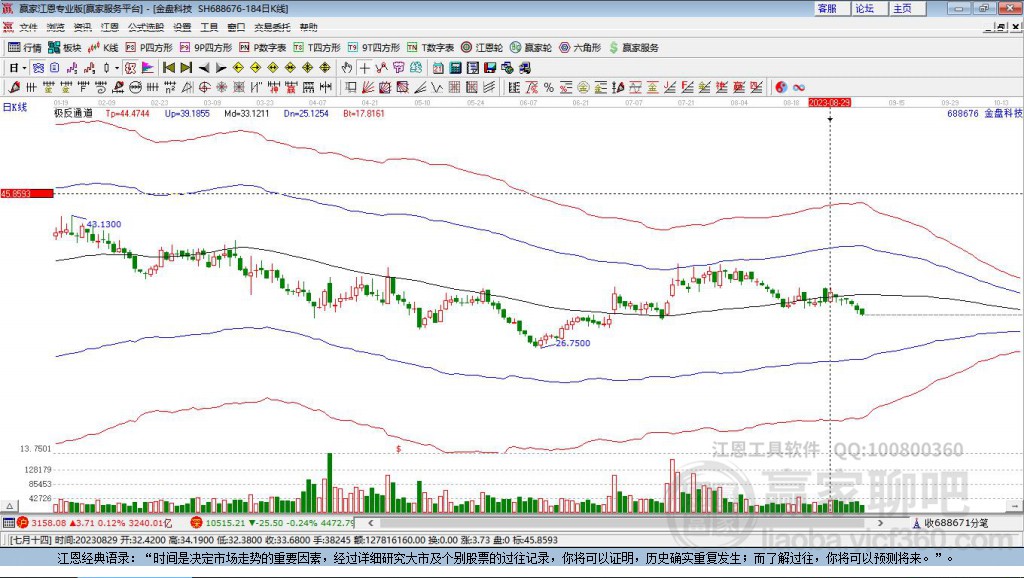Click the 极反通道 indicator name

[x=73, y=113]
